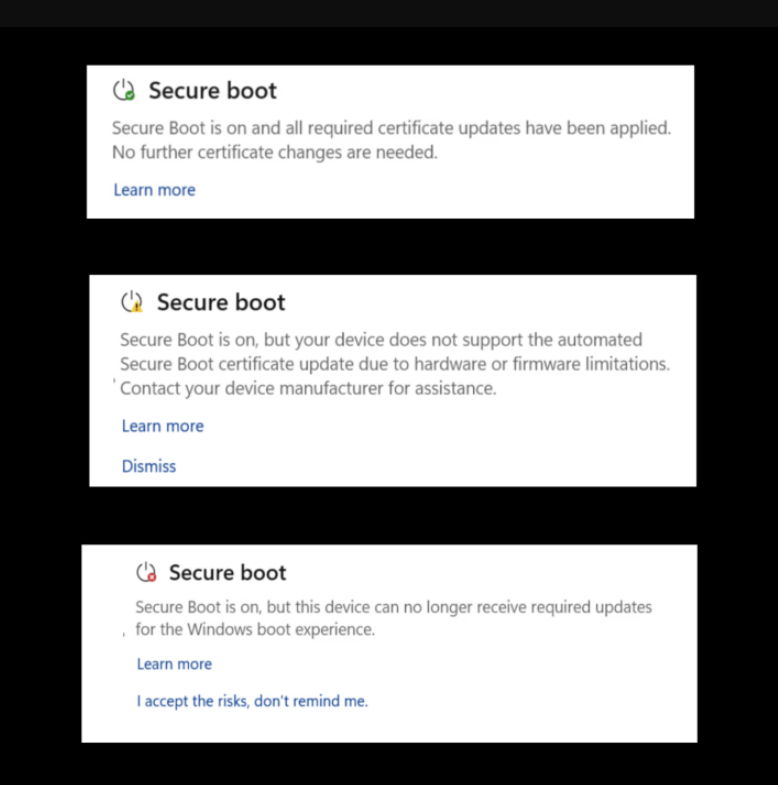Viewport: 778px width, 785px height.
Task: Click the green checkmark Secure boot icon
Action: coord(123,91)
